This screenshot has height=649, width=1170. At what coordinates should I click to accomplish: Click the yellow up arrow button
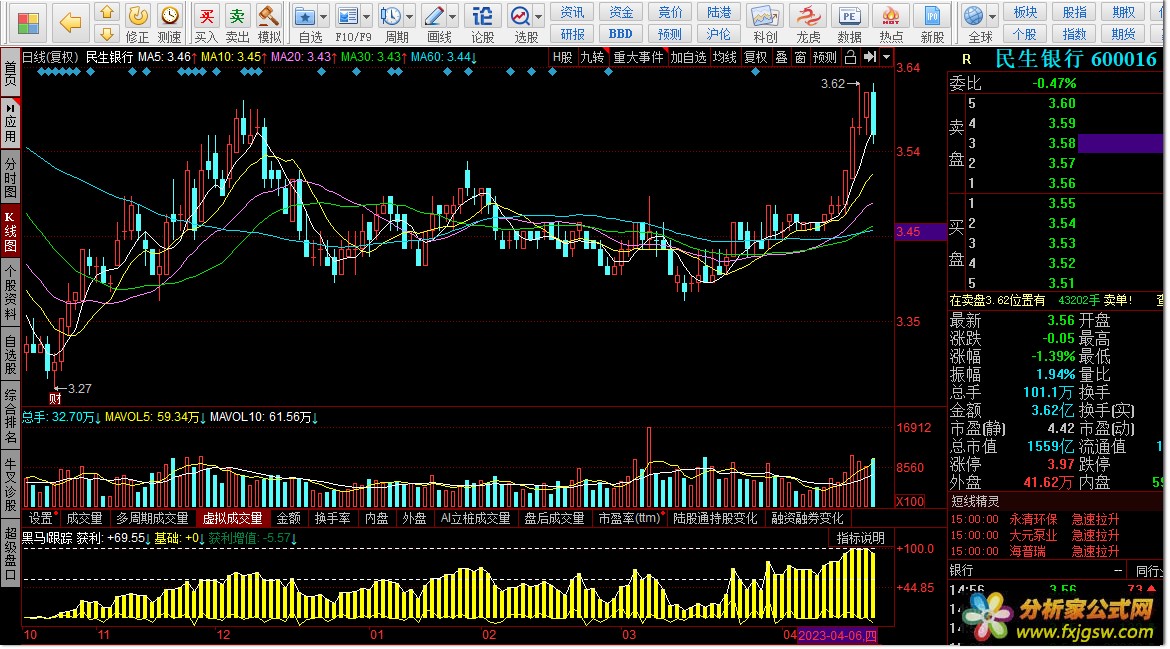(x=107, y=13)
